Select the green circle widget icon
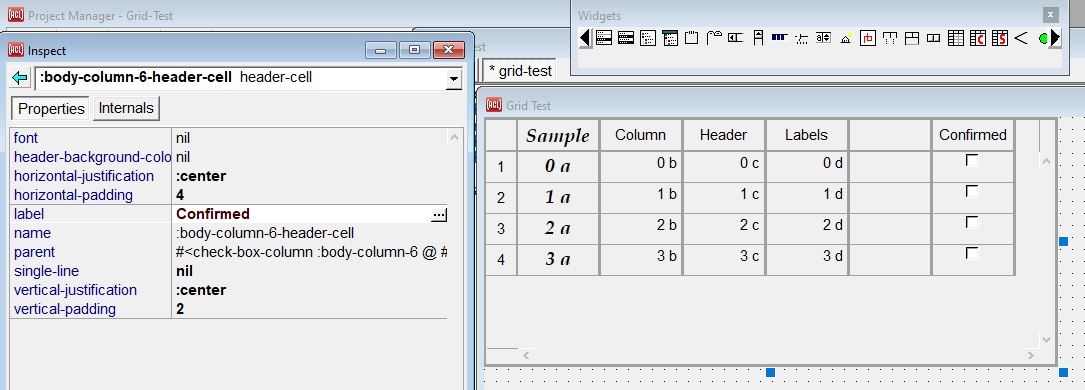1085x390 pixels. pos(1043,39)
